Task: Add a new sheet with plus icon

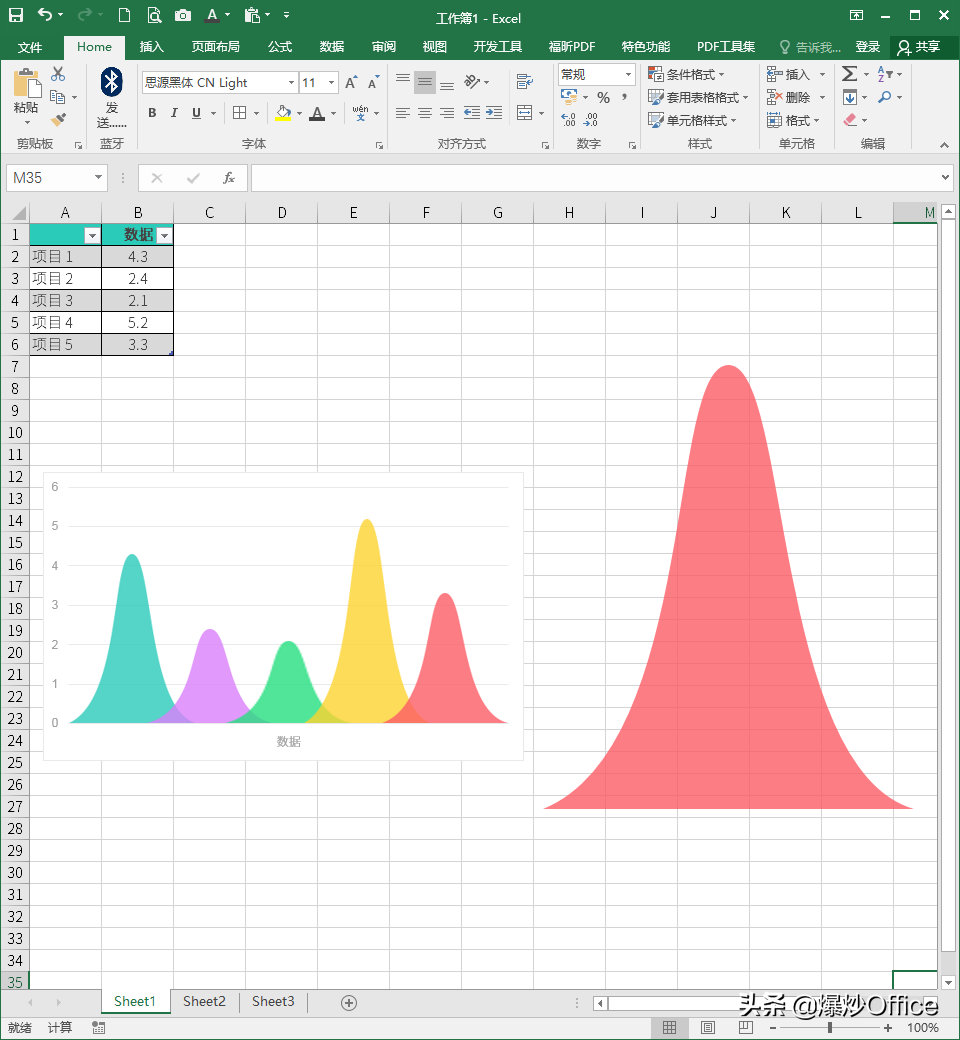Action: (x=349, y=1003)
